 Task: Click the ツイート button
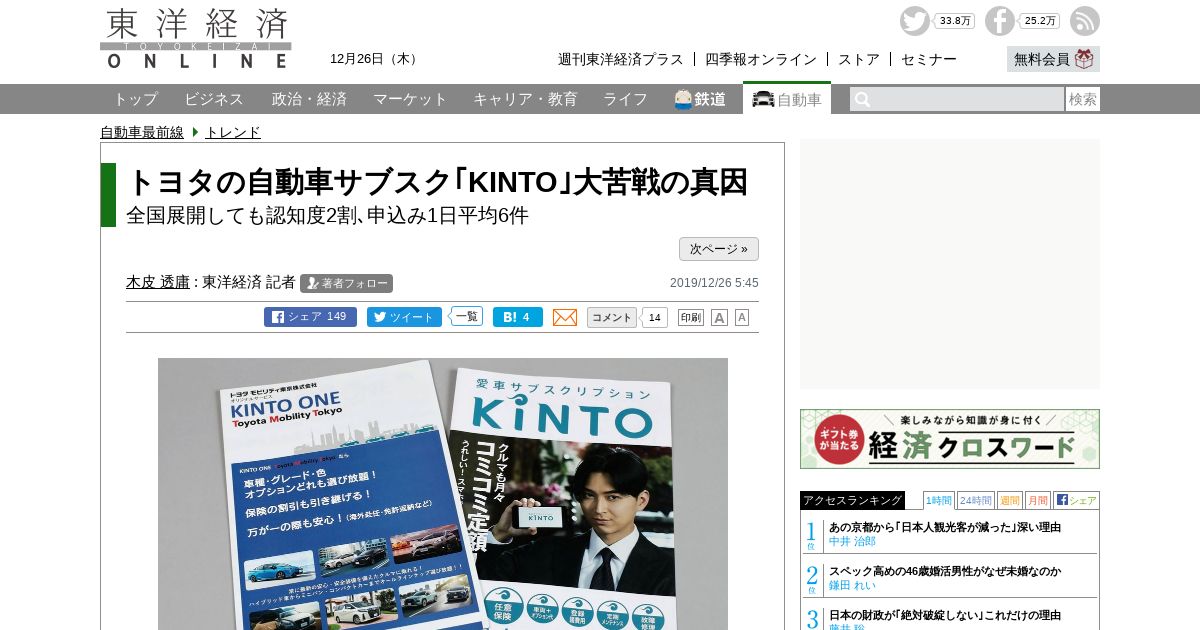404,317
